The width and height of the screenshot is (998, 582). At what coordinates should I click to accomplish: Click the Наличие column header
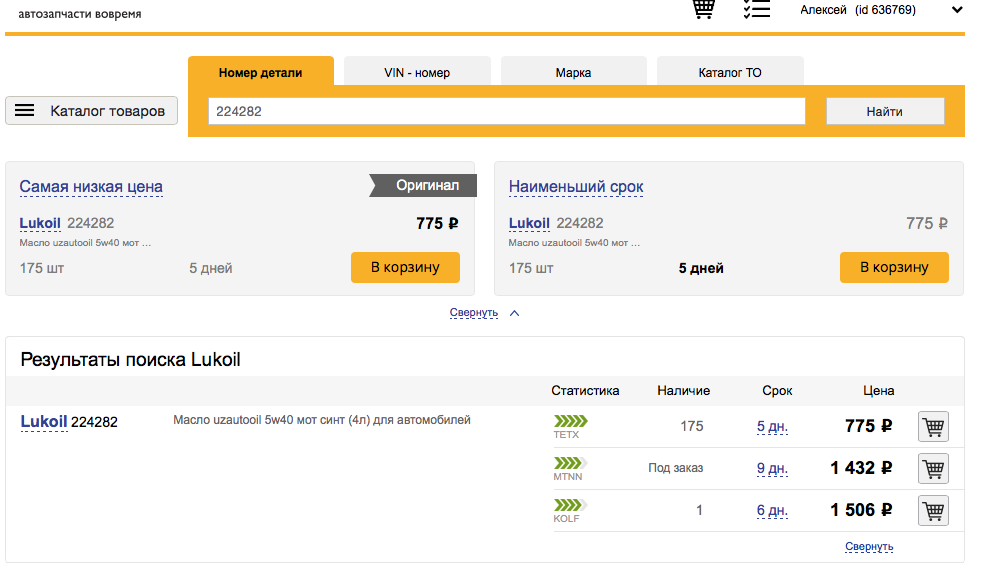(x=684, y=390)
